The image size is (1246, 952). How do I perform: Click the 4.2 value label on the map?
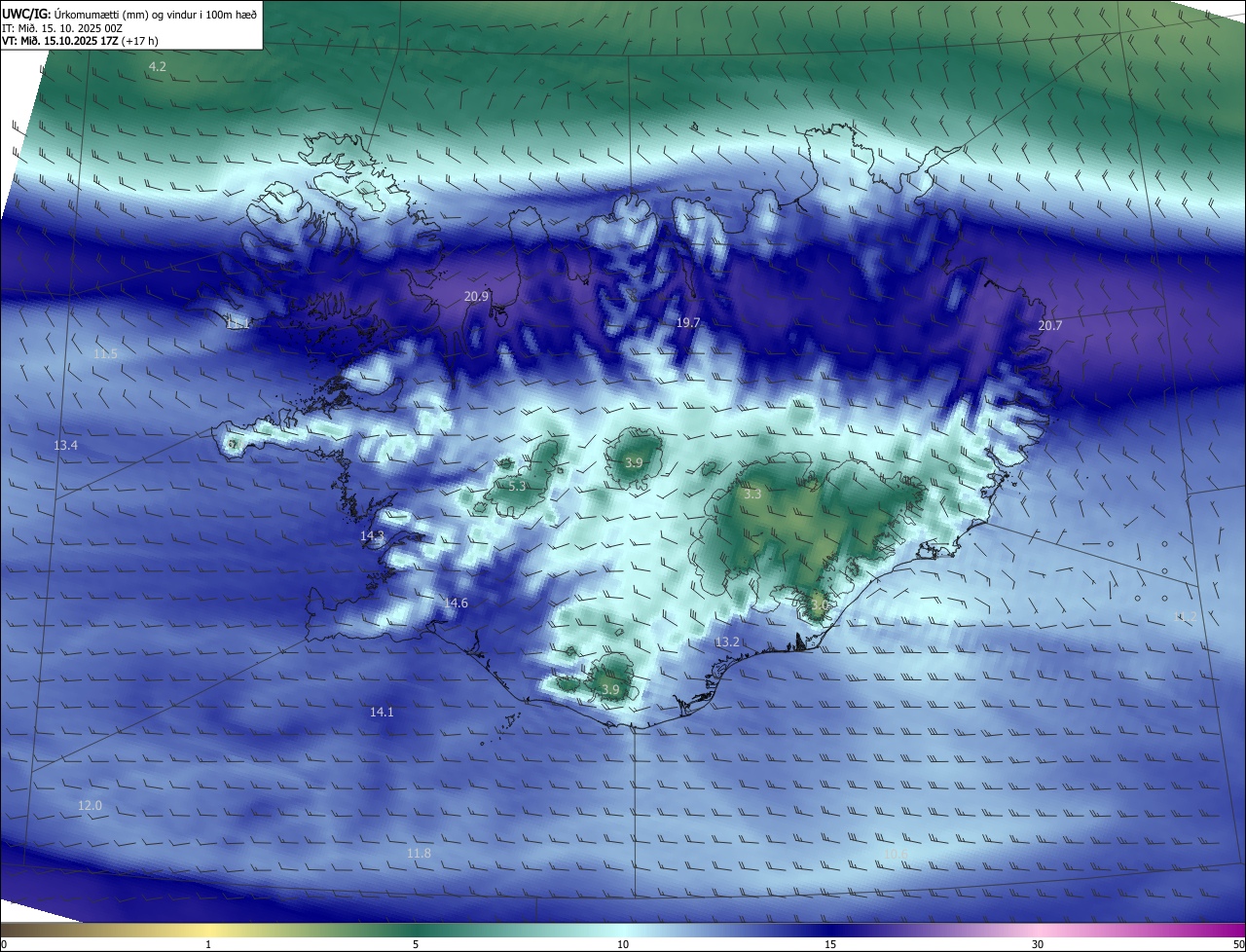tap(157, 66)
